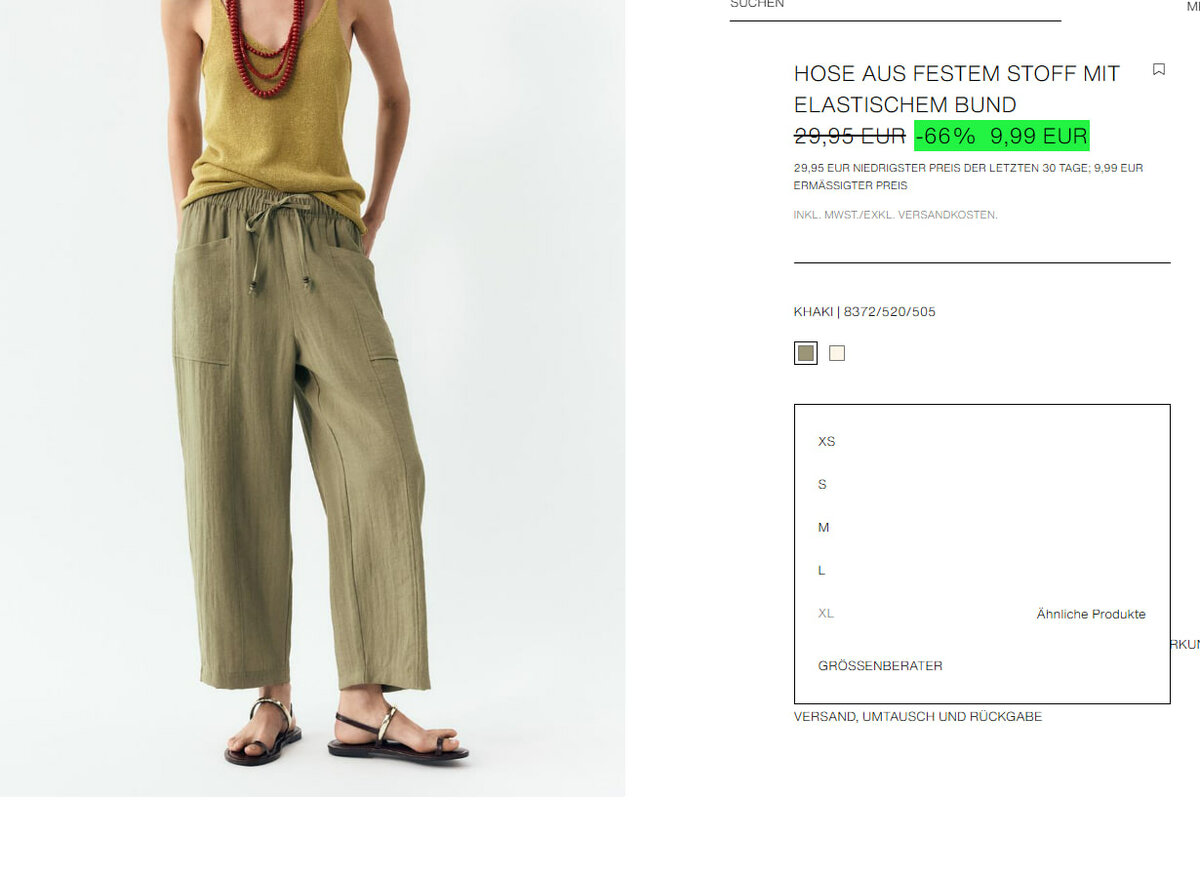Expand Versand, Umtausch und Rückgabe info
Image resolution: width=1200 pixels, height=877 pixels.
918,716
